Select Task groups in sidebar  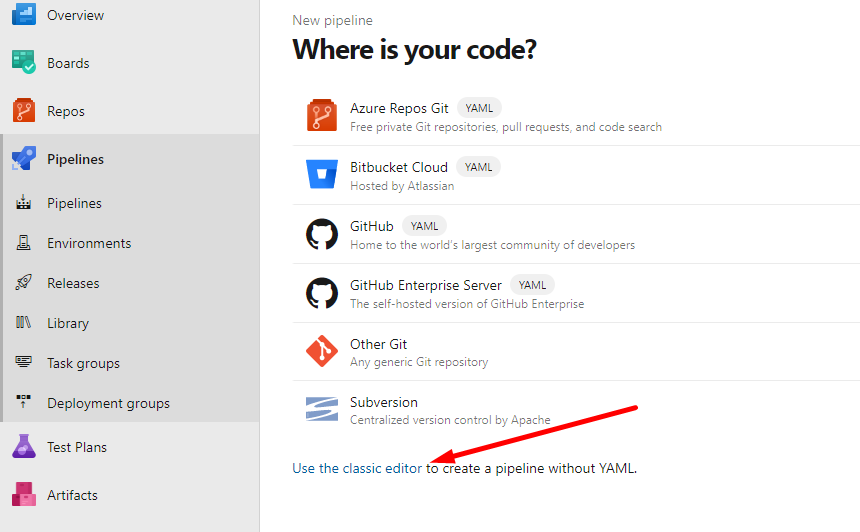(83, 363)
